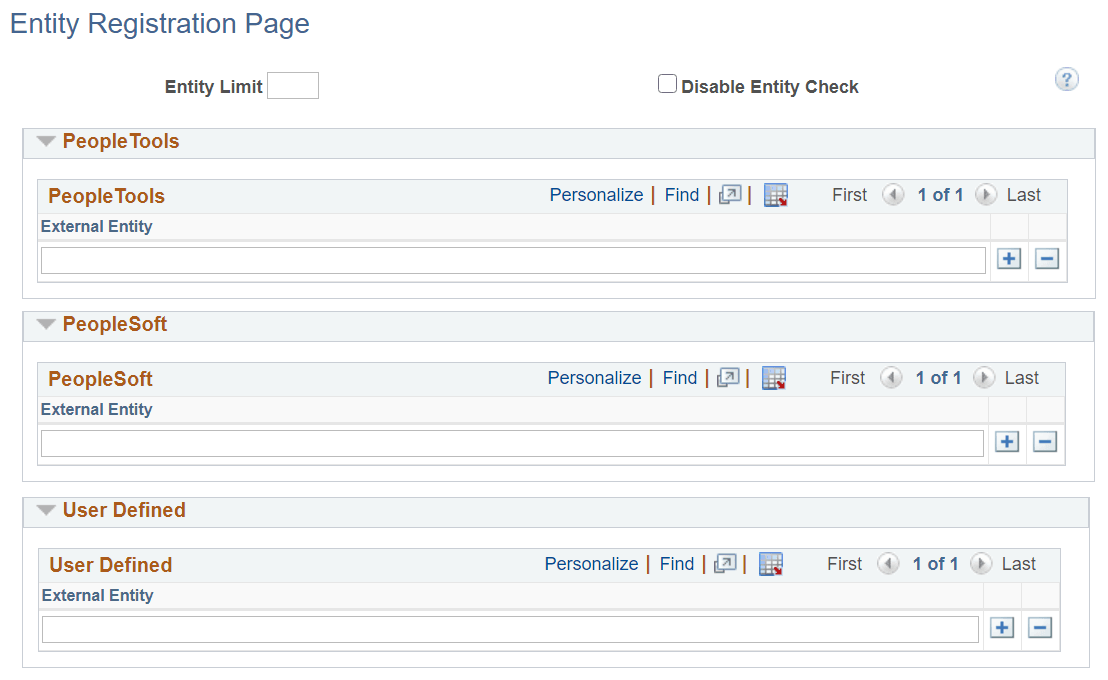Click the previous-row arrow in the User Defined grid
The height and width of the screenshot is (680, 1108).
[888, 564]
